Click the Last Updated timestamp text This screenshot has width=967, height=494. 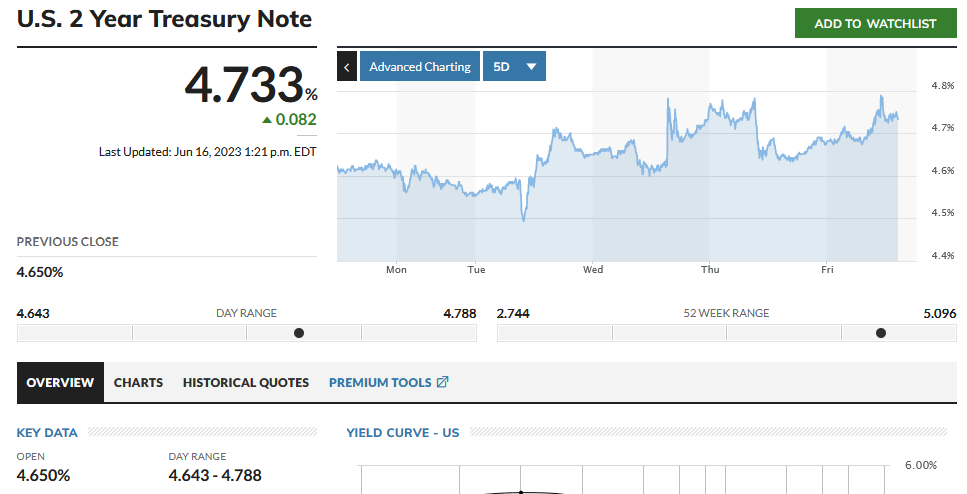point(207,152)
